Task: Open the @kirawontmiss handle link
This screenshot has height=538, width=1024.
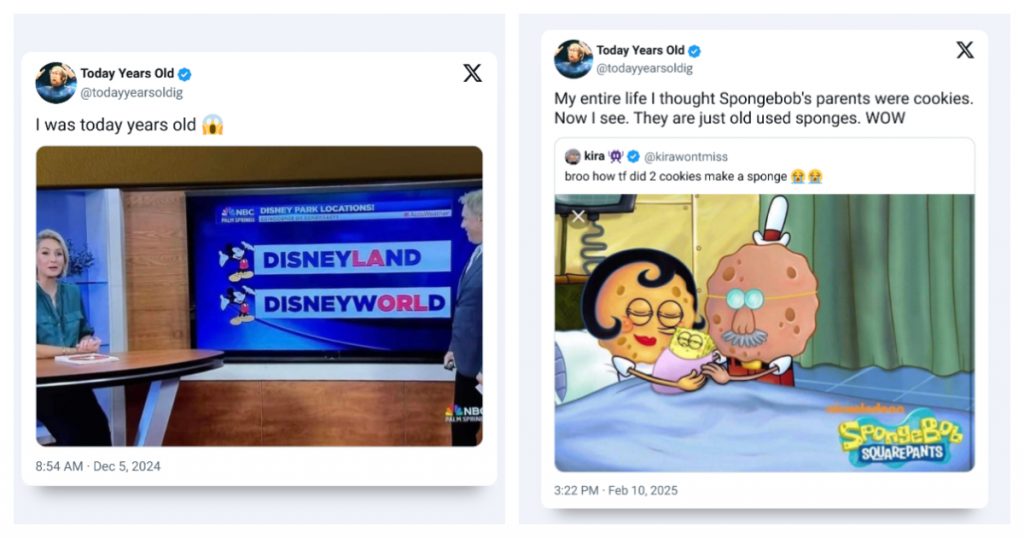Action: [x=686, y=157]
